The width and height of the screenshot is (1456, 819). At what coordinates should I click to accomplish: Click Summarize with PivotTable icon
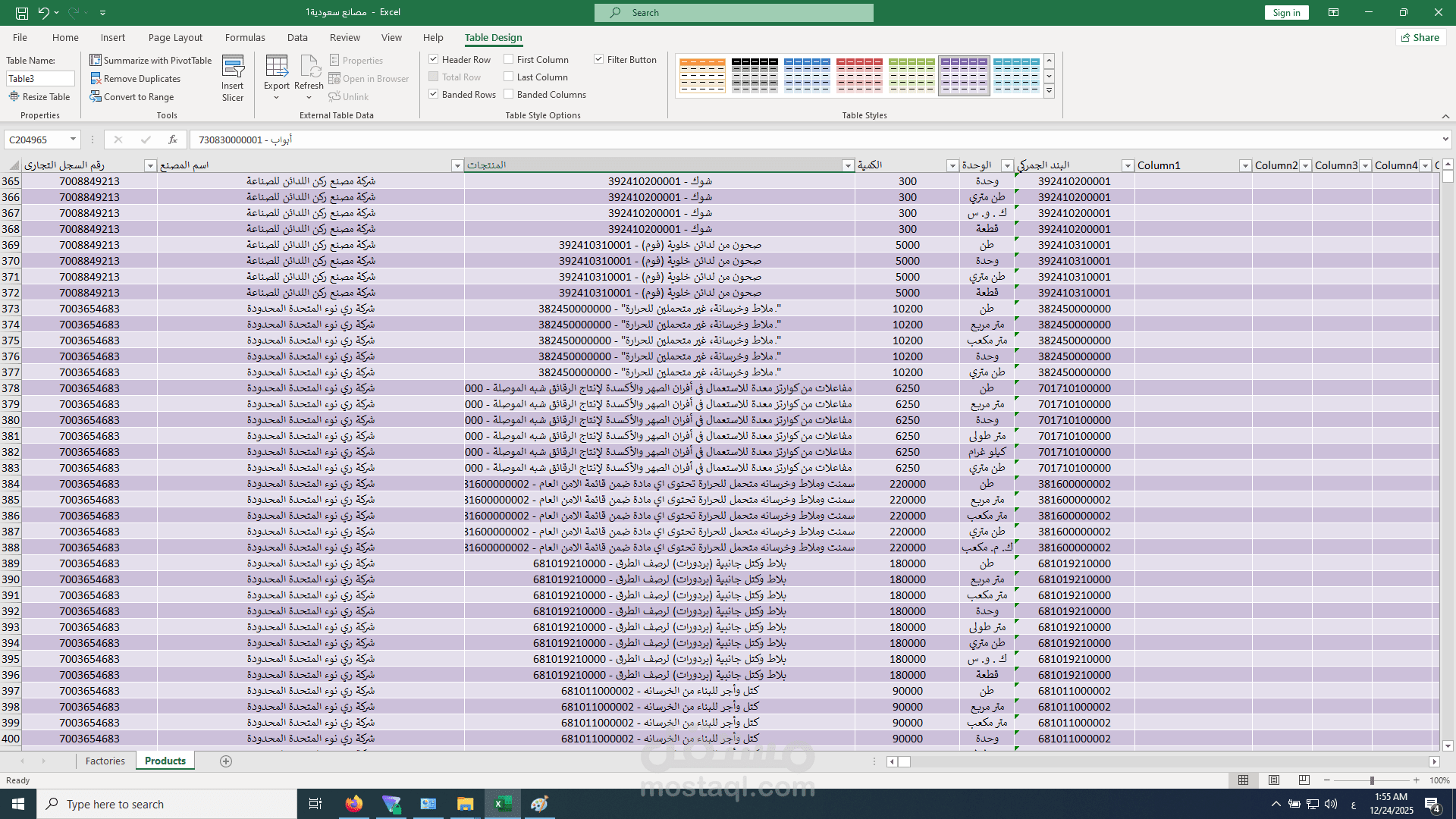tap(96, 60)
